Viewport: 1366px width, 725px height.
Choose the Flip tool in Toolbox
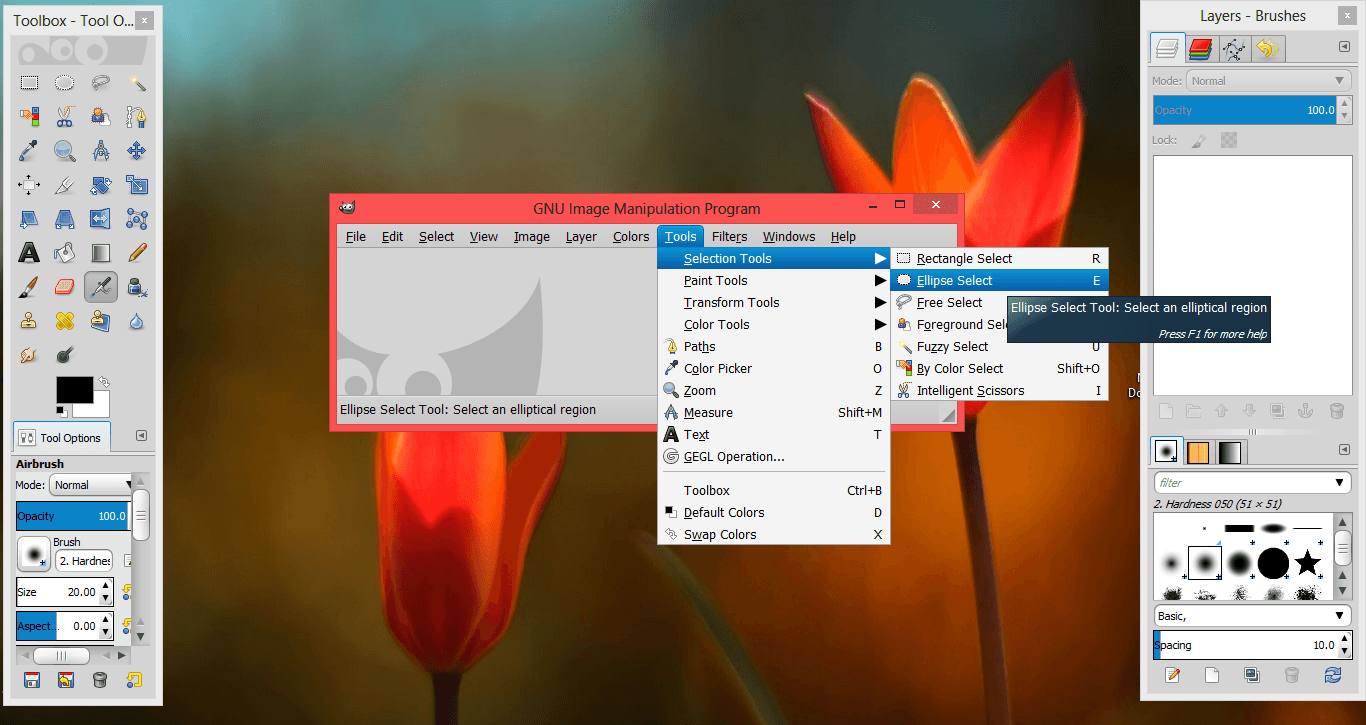(101, 219)
